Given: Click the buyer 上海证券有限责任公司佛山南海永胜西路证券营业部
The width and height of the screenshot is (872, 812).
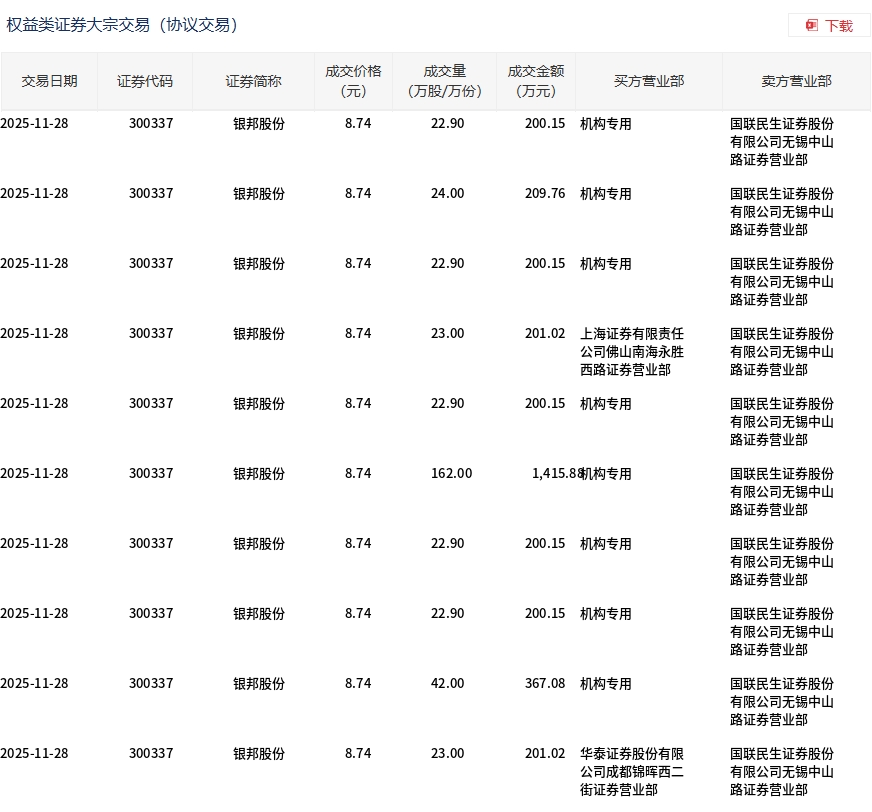Looking at the screenshot, I should (632, 351).
